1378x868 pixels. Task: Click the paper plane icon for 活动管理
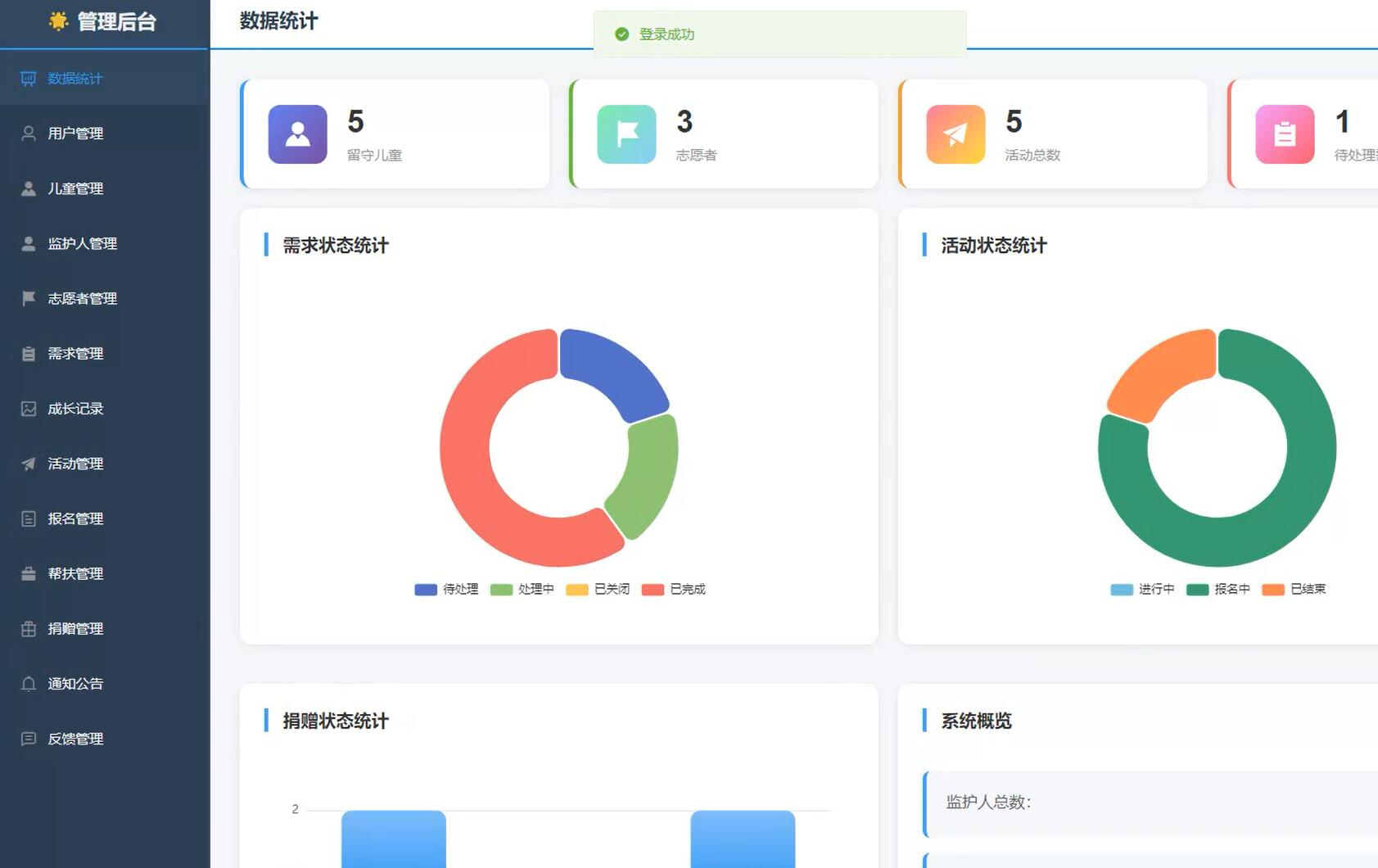point(29,463)
